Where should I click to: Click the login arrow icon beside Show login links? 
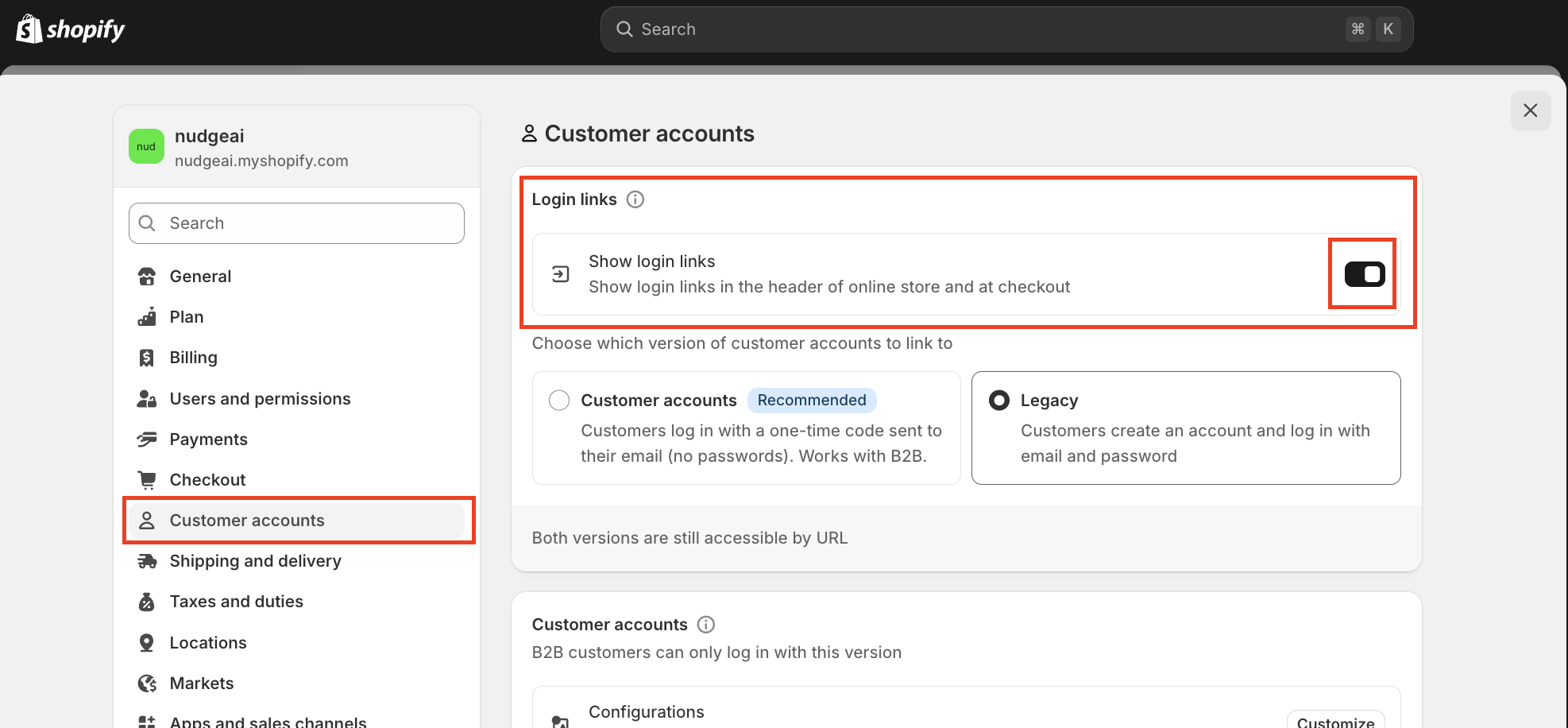(x=561, y=274)
